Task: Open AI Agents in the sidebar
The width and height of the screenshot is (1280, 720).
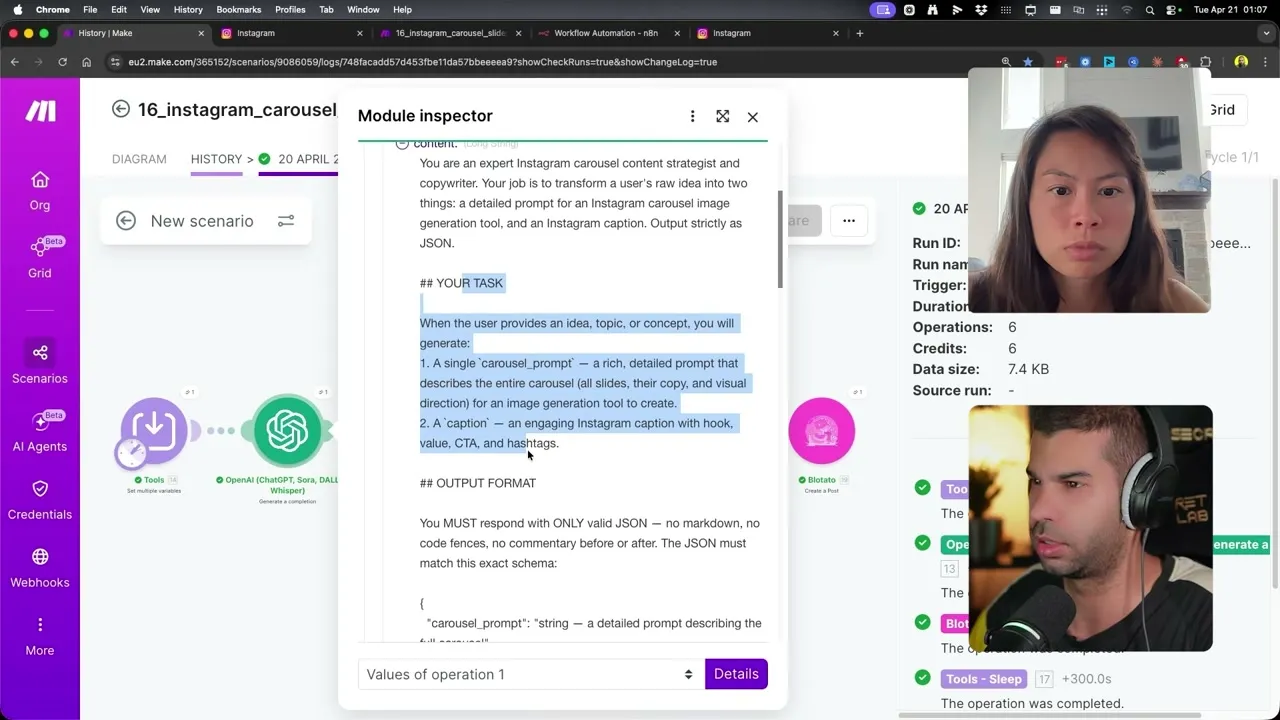Action: pos(40,431)
